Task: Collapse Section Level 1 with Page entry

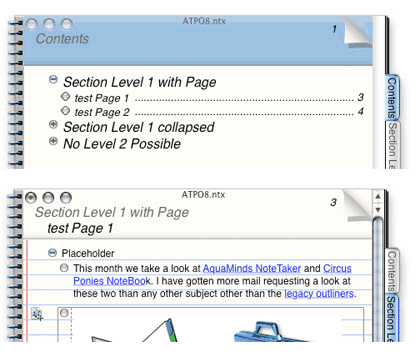Action: pos(53,79)
